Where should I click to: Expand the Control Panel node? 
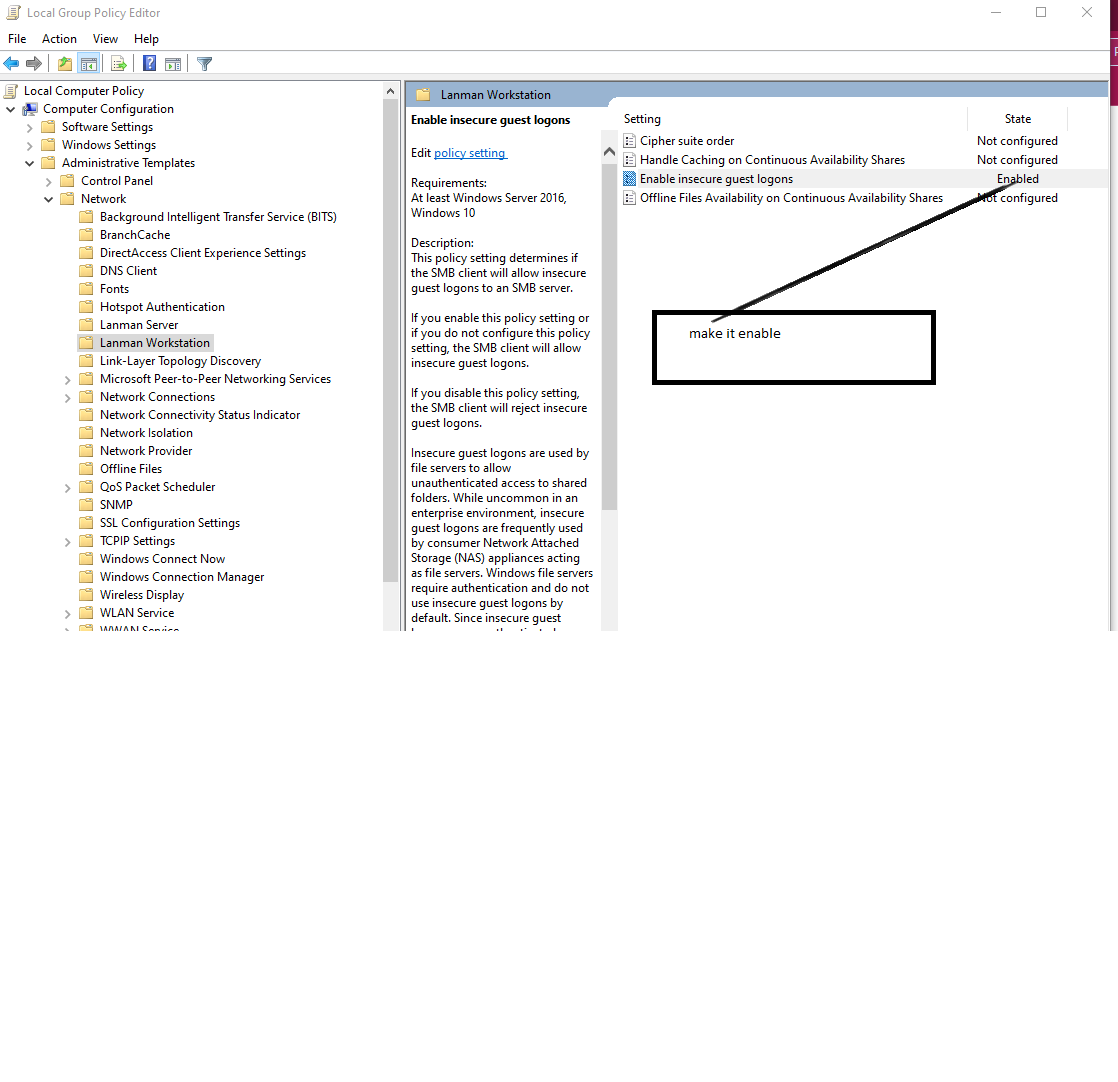click(48, 182)
